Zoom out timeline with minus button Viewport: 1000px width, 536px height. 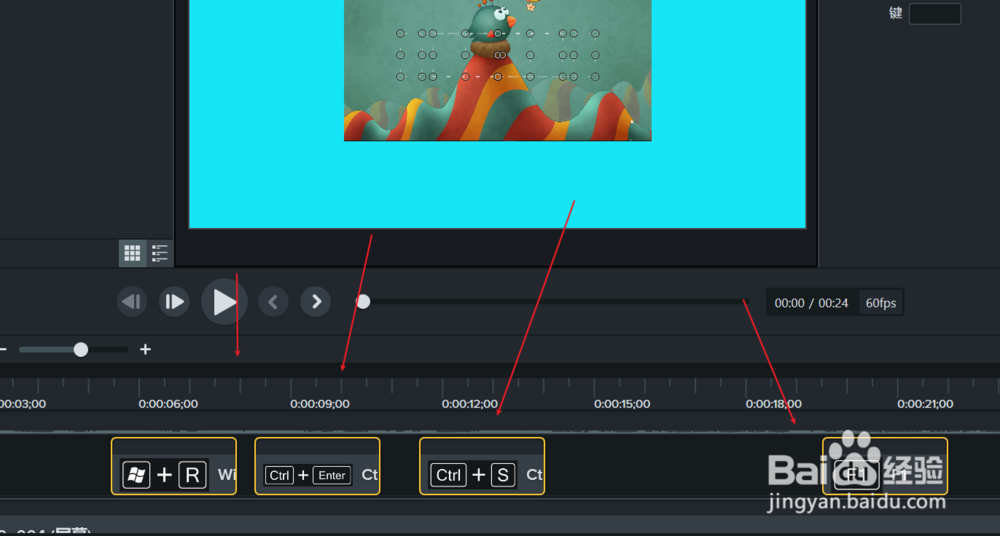[x=3, y=349]
